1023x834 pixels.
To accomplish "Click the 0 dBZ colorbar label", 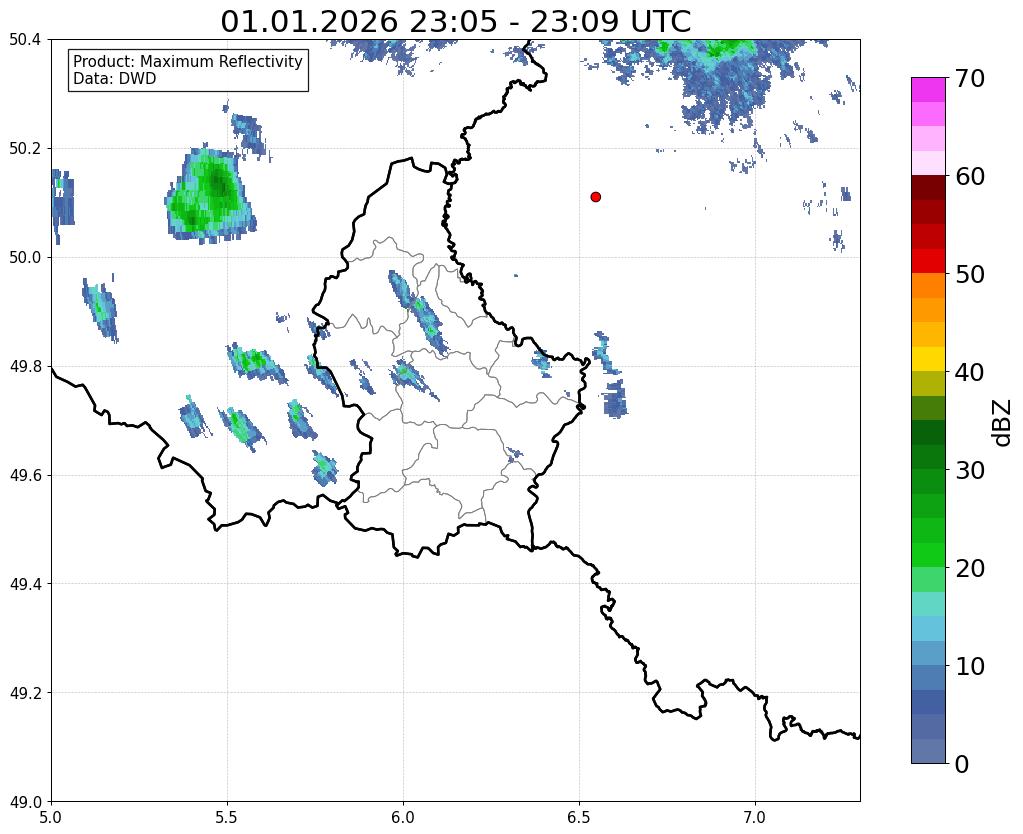I will [962, 764].
